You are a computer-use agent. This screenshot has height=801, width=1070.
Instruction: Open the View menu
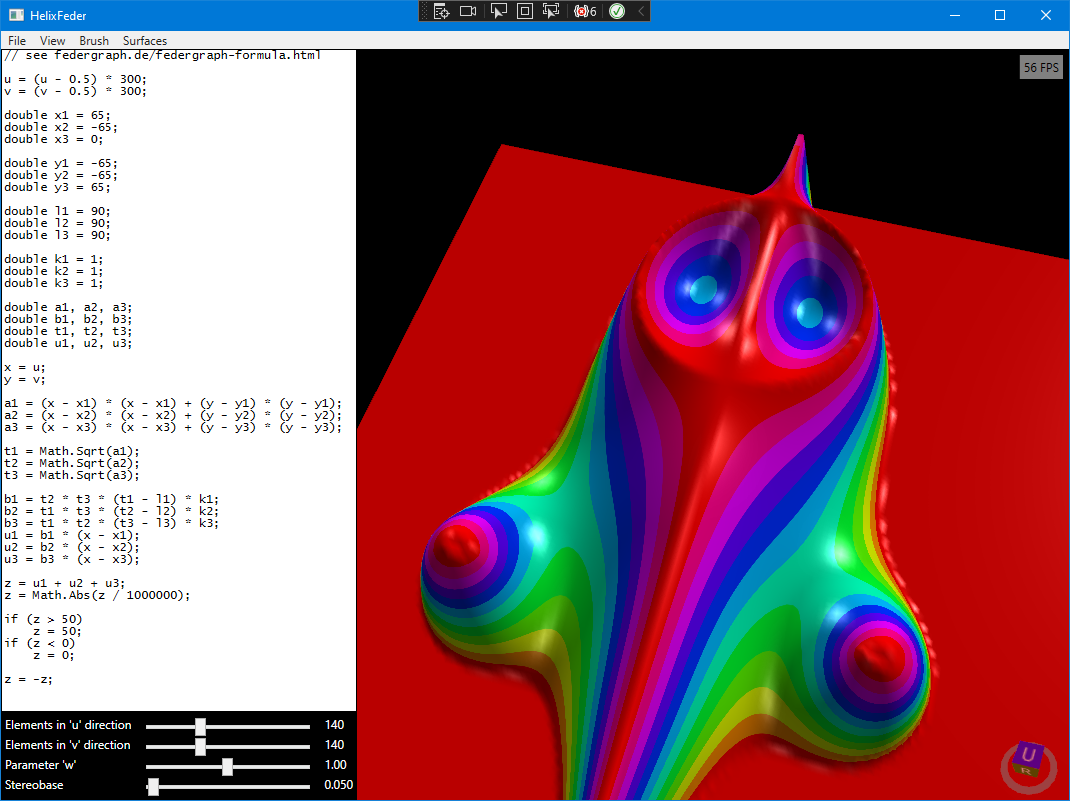coord(52,41)
